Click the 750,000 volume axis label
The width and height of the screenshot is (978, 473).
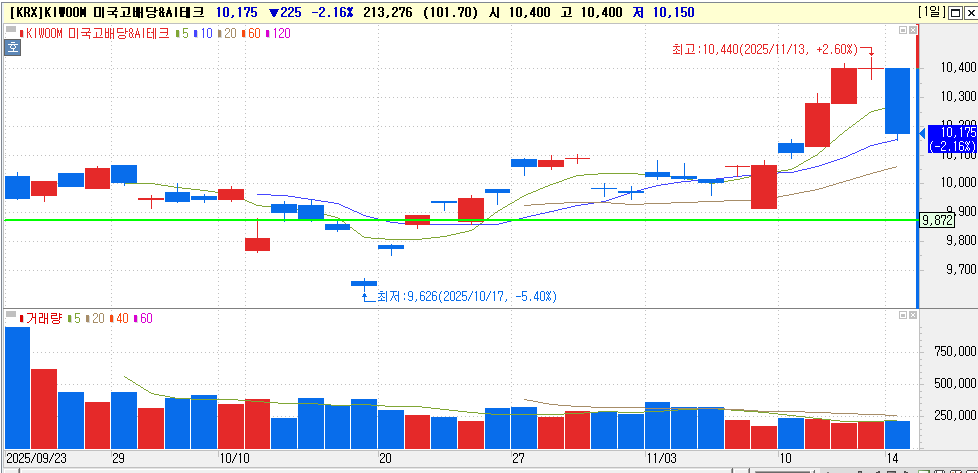(x=956, y=352)
